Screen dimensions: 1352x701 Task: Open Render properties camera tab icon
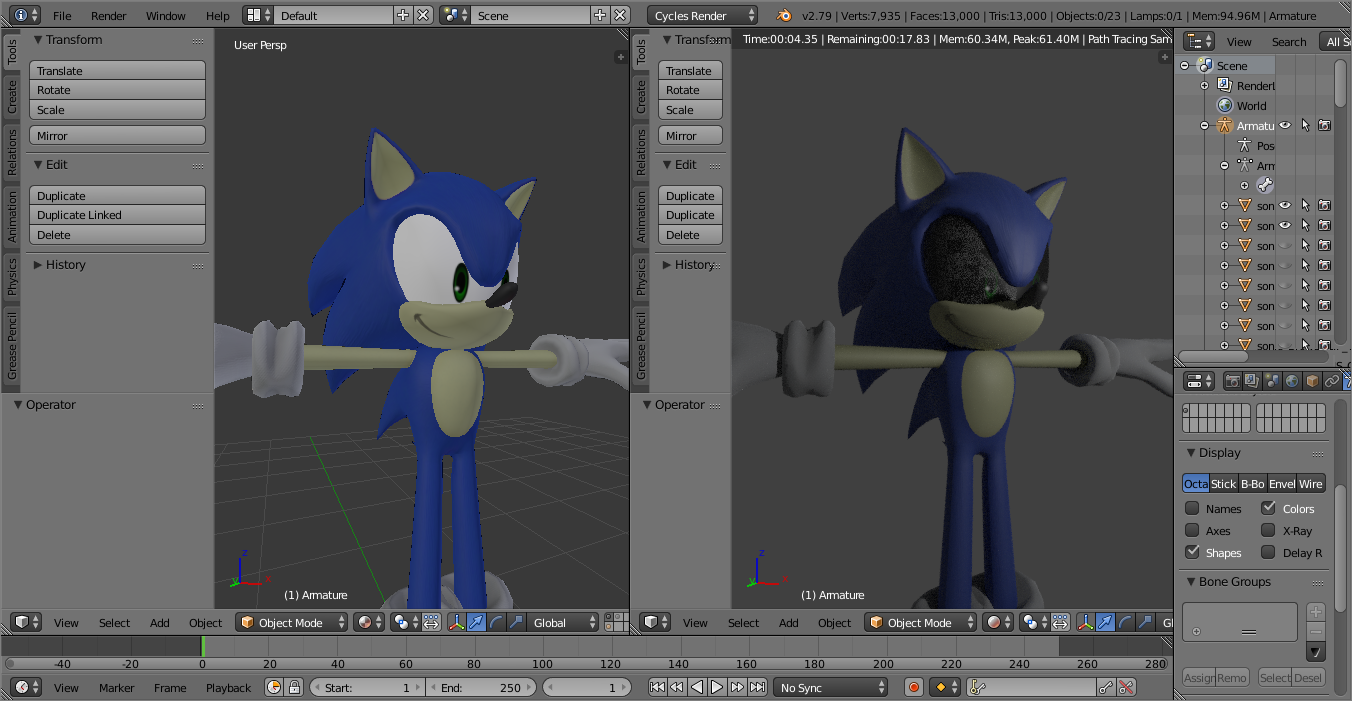[x=1232, y=381]
